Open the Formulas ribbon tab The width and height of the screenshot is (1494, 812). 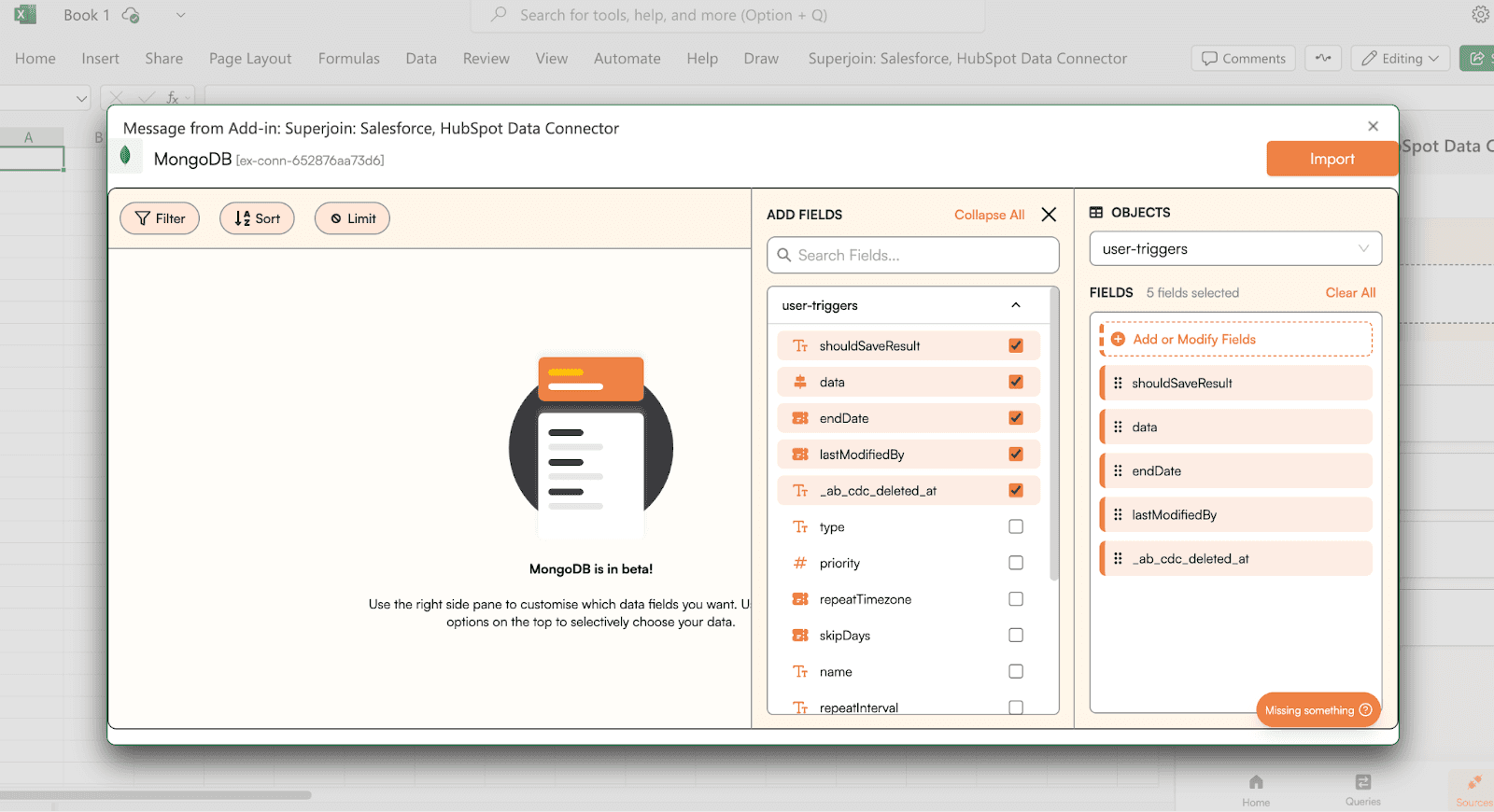348,58
